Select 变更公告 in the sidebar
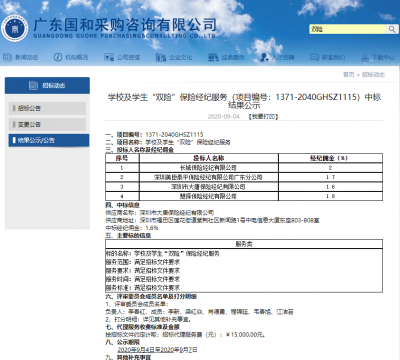Image resolution: width=400 pixels, height=360 pixels. [47, 124]
